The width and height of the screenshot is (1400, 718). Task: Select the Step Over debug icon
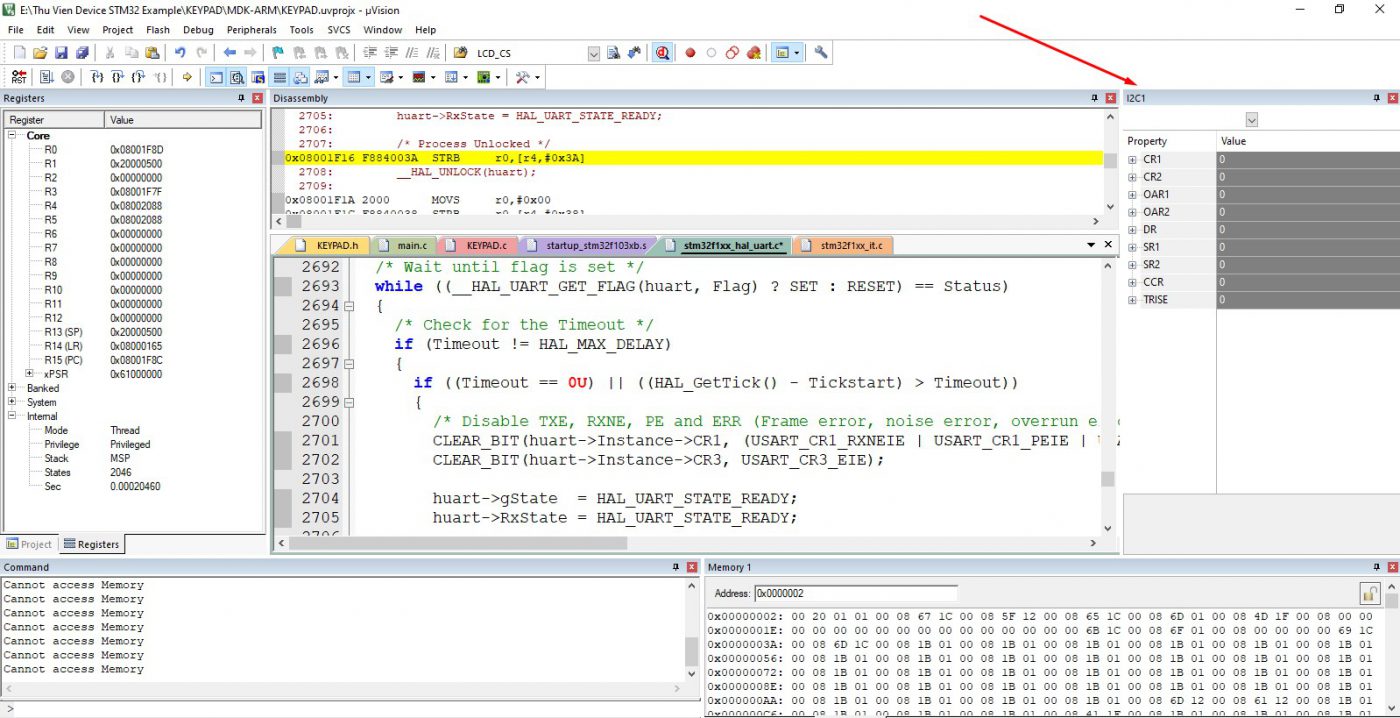(118, 76)
